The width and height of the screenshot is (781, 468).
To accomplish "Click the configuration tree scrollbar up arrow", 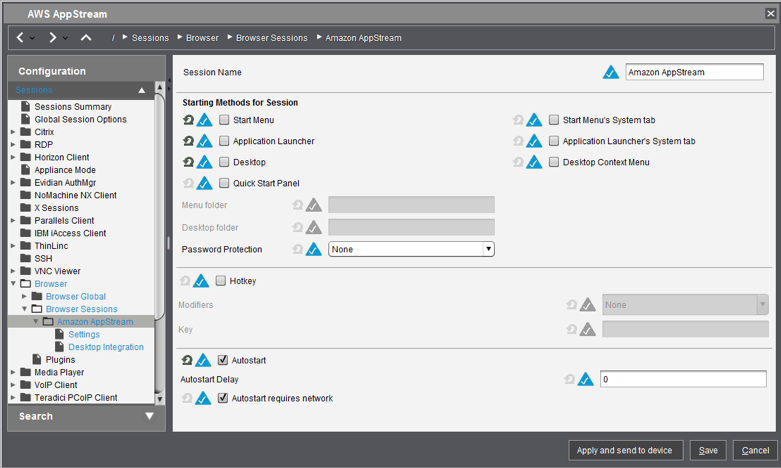I will click(x=159, y=87).
